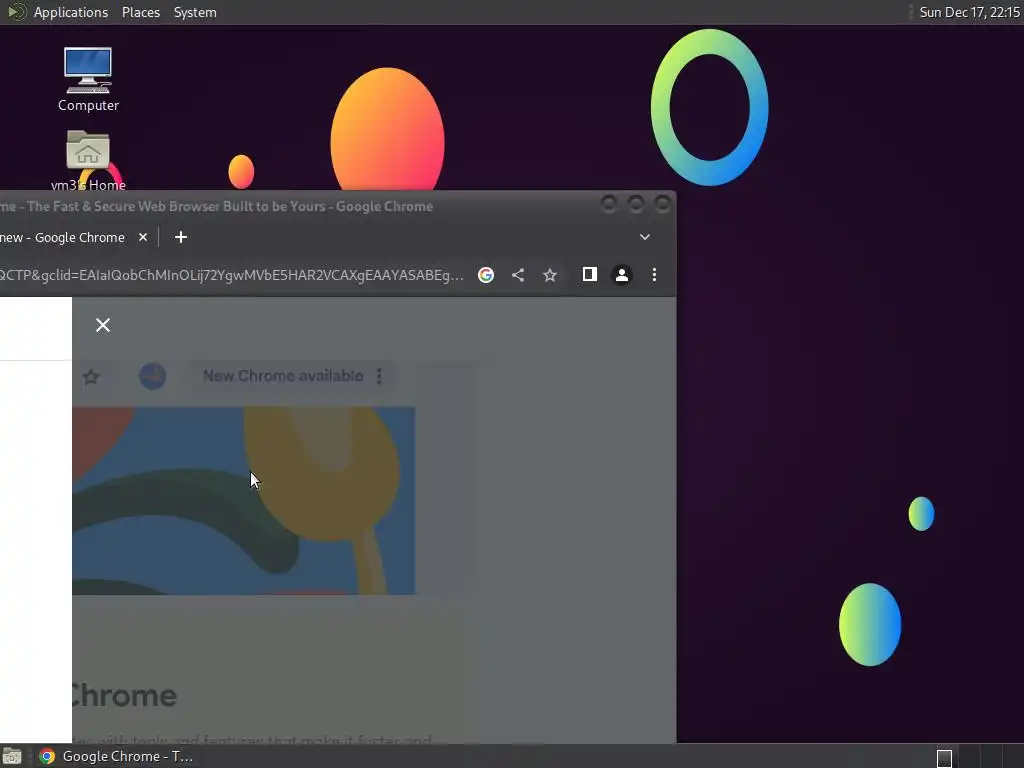Screen dimensions: 1024x768
Task: Select the Google Chrome tab
Action: [x=62, y=238]
